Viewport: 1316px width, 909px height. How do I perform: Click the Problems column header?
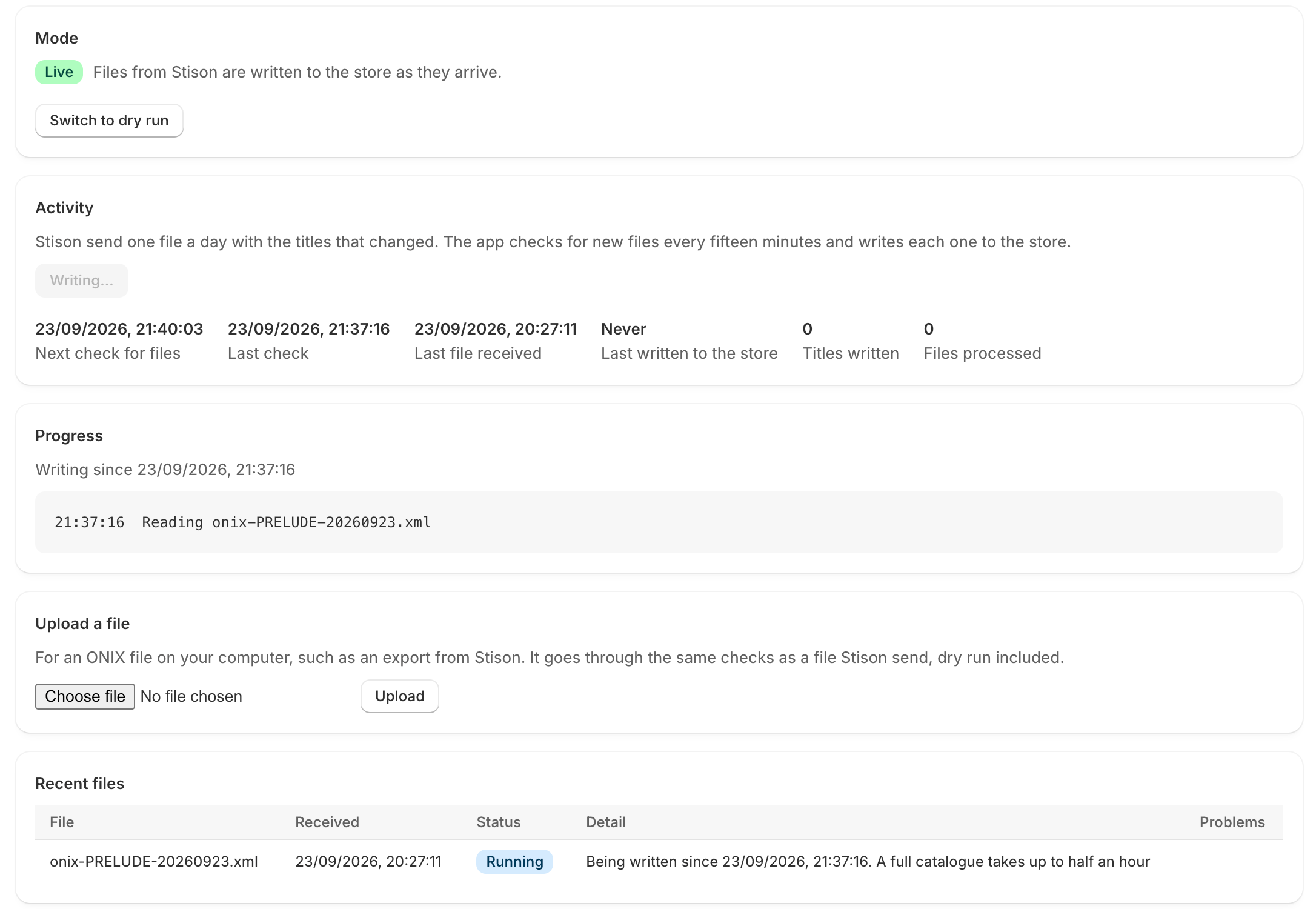pyautogui.click(x=1232, y=822)
